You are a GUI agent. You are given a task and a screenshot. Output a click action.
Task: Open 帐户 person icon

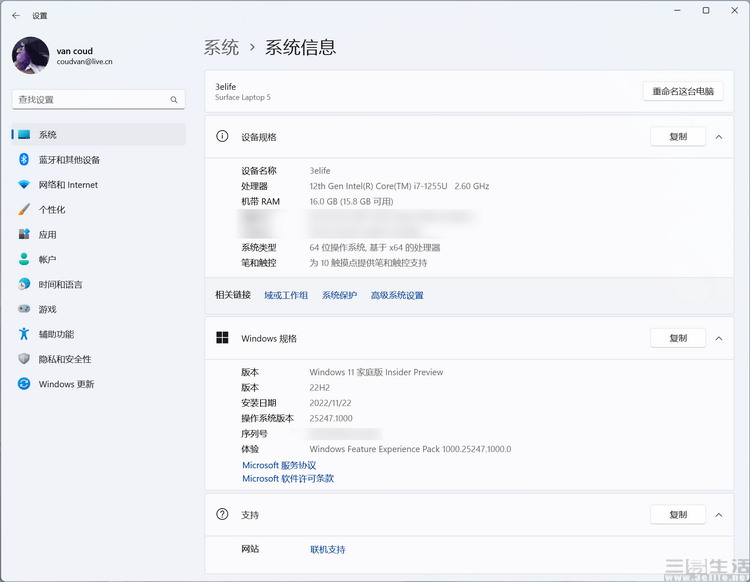pos(24,259)
